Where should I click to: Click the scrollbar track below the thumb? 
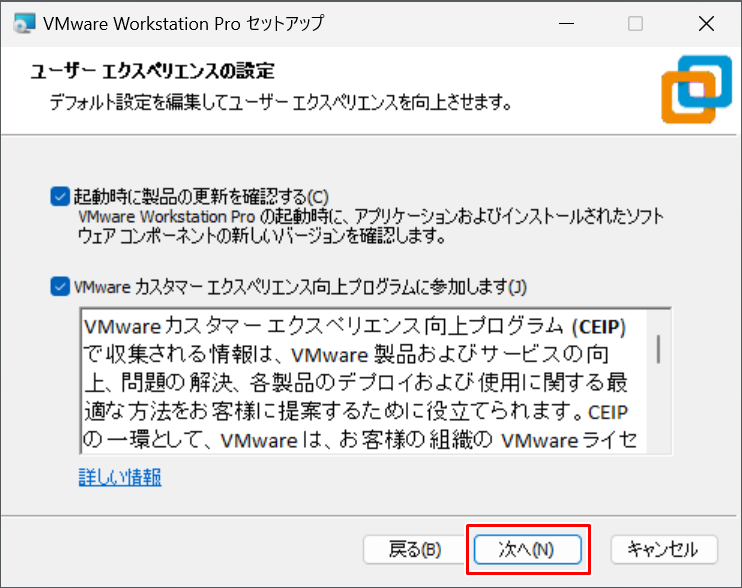coord(658,410)
